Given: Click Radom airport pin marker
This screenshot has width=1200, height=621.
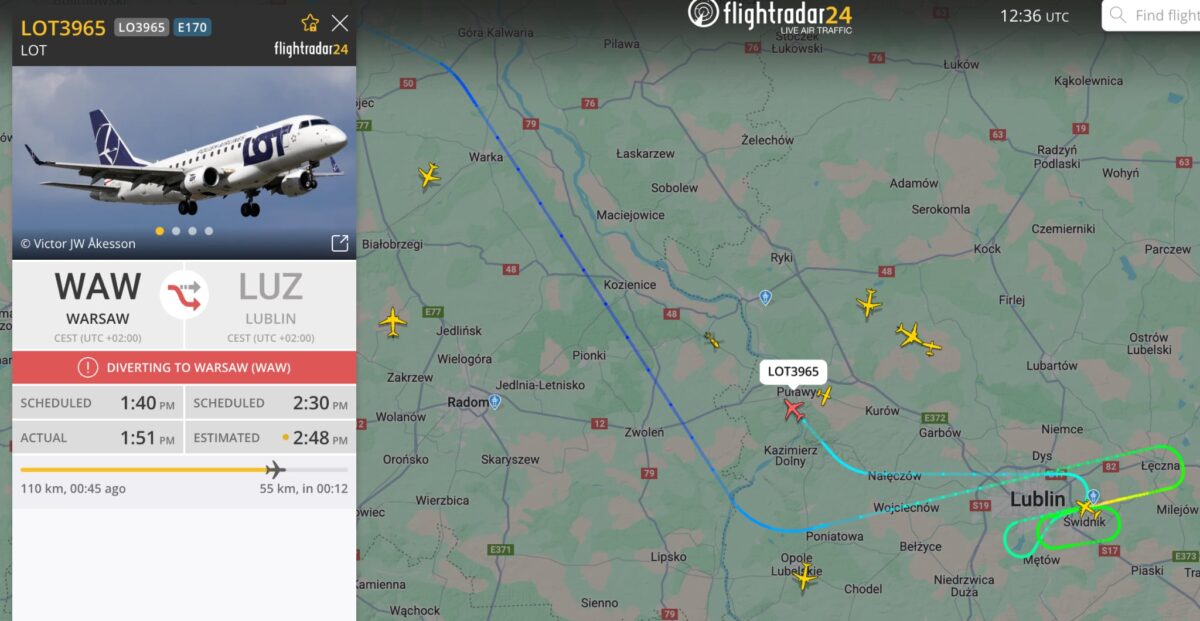Looking at the screenshot, I should click(x=494, y=402).
